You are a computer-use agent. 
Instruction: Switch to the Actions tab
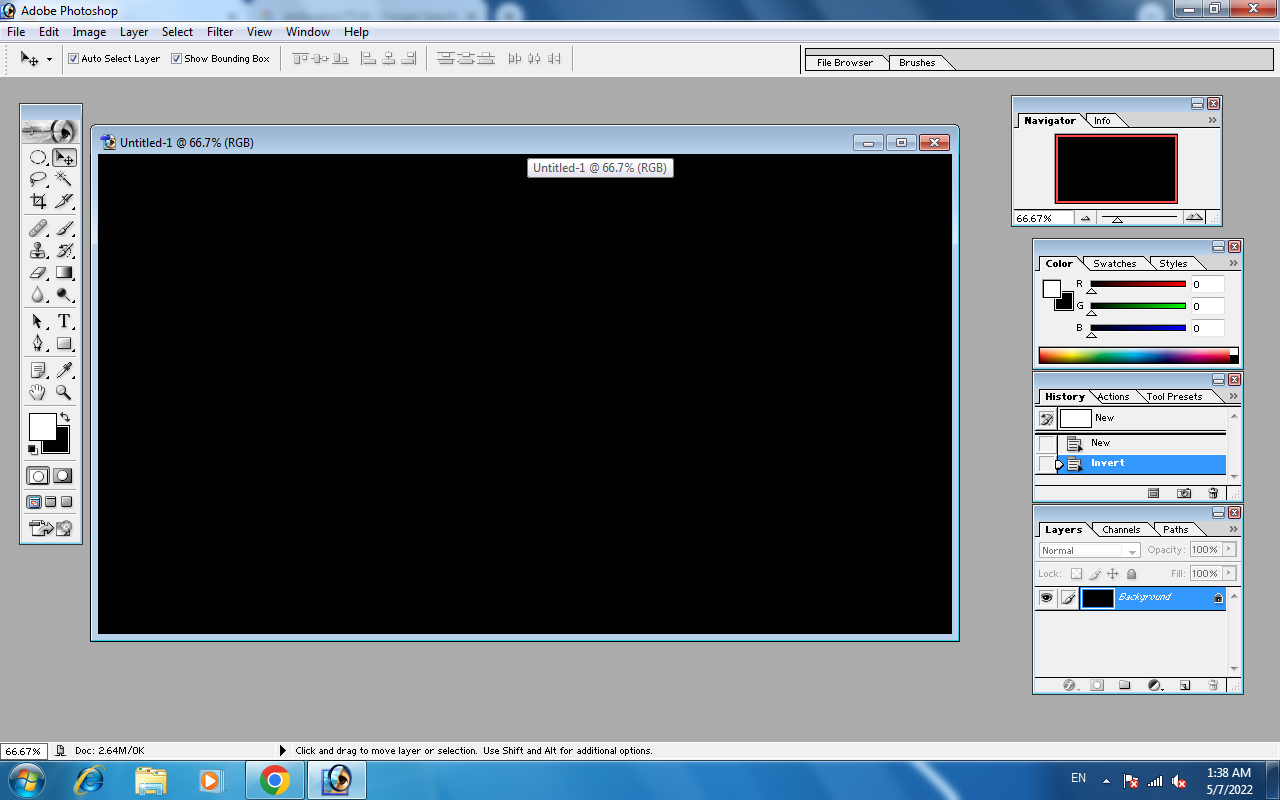1113,397
